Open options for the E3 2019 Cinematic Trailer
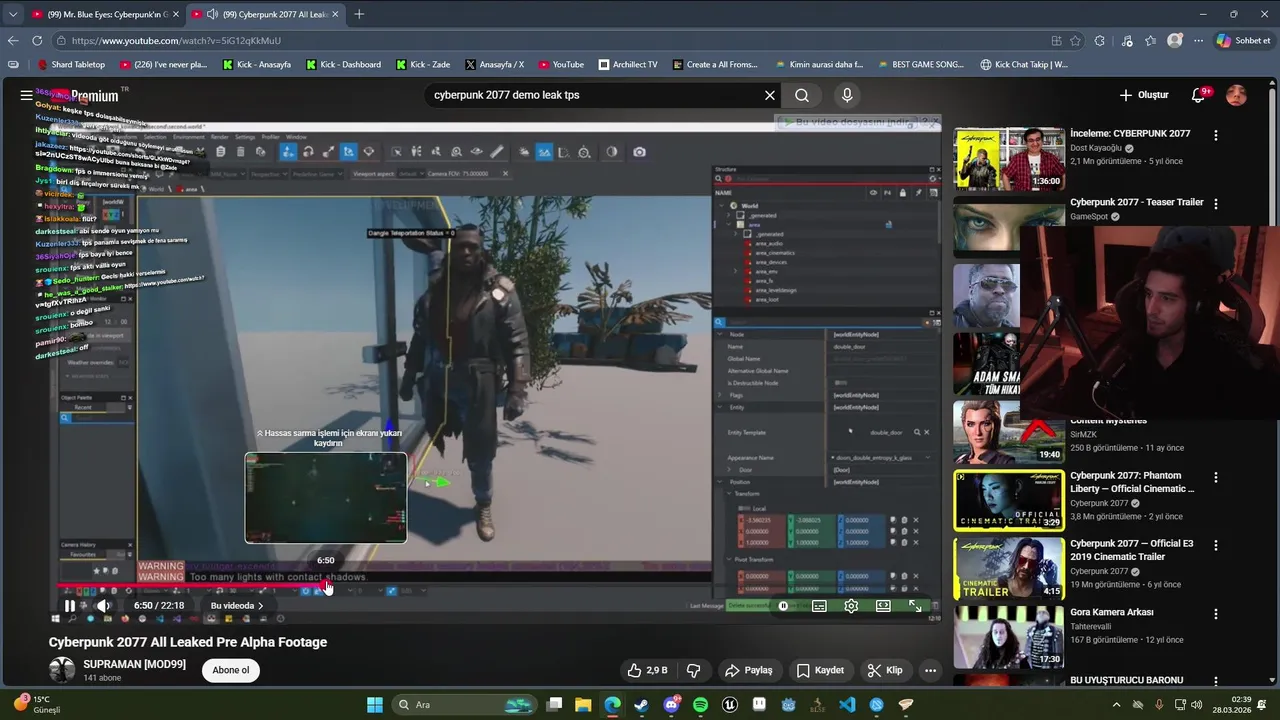Viewport: 1280px width, 720px height. tap(1216, 547)
